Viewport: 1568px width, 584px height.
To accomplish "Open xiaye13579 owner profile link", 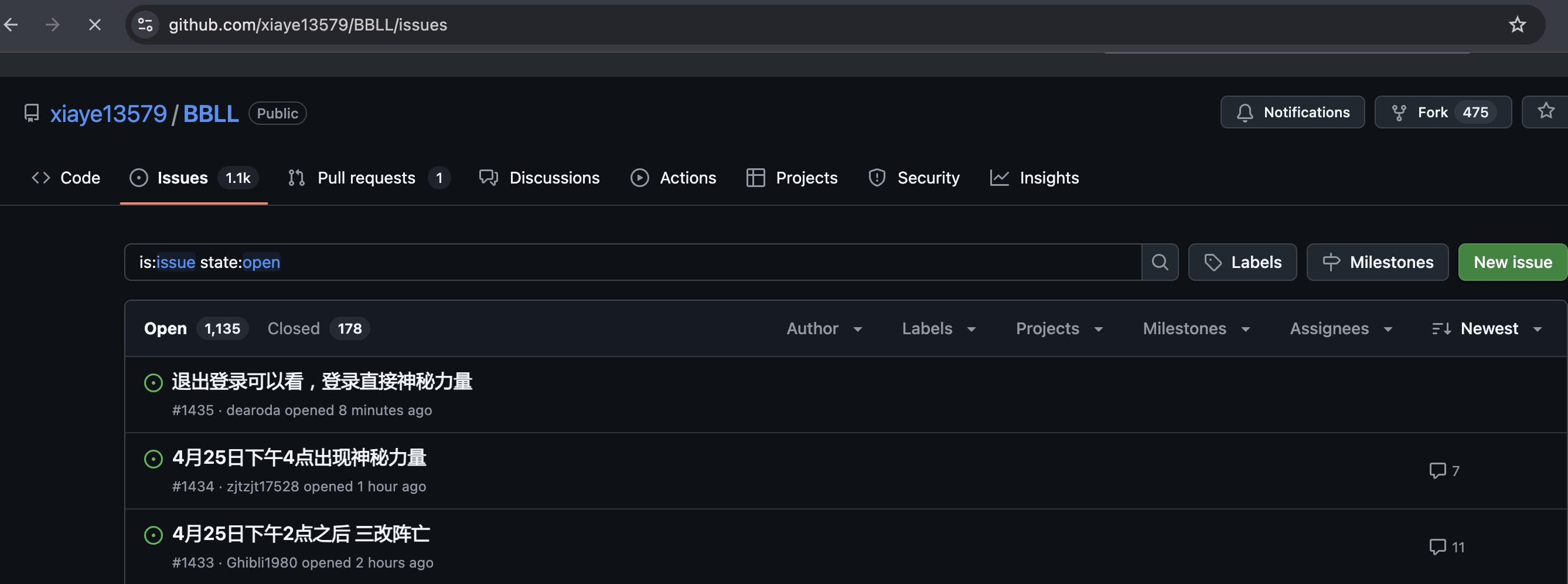I will coord(108,114).
